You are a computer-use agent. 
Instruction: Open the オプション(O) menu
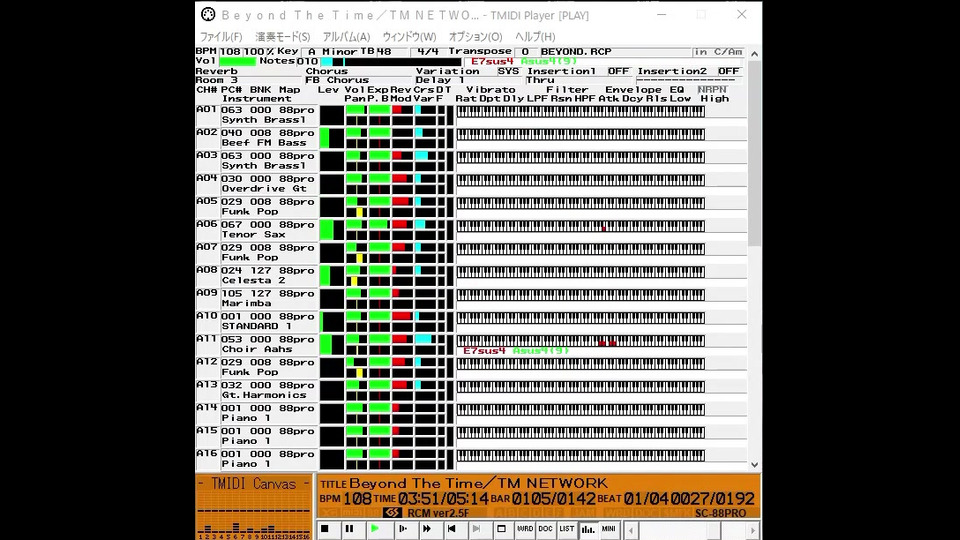[475, 37]
